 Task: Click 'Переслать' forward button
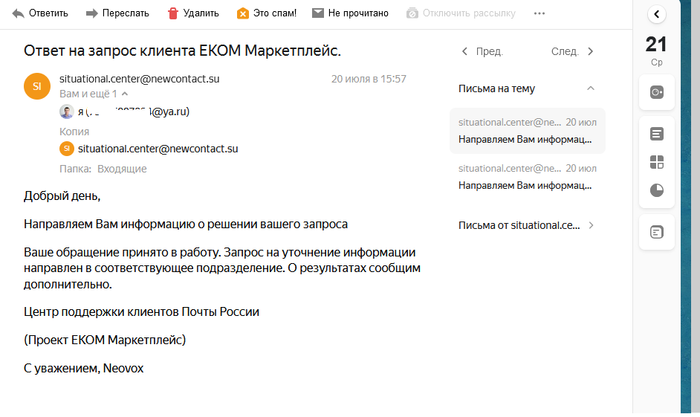(x=125, y=13)
